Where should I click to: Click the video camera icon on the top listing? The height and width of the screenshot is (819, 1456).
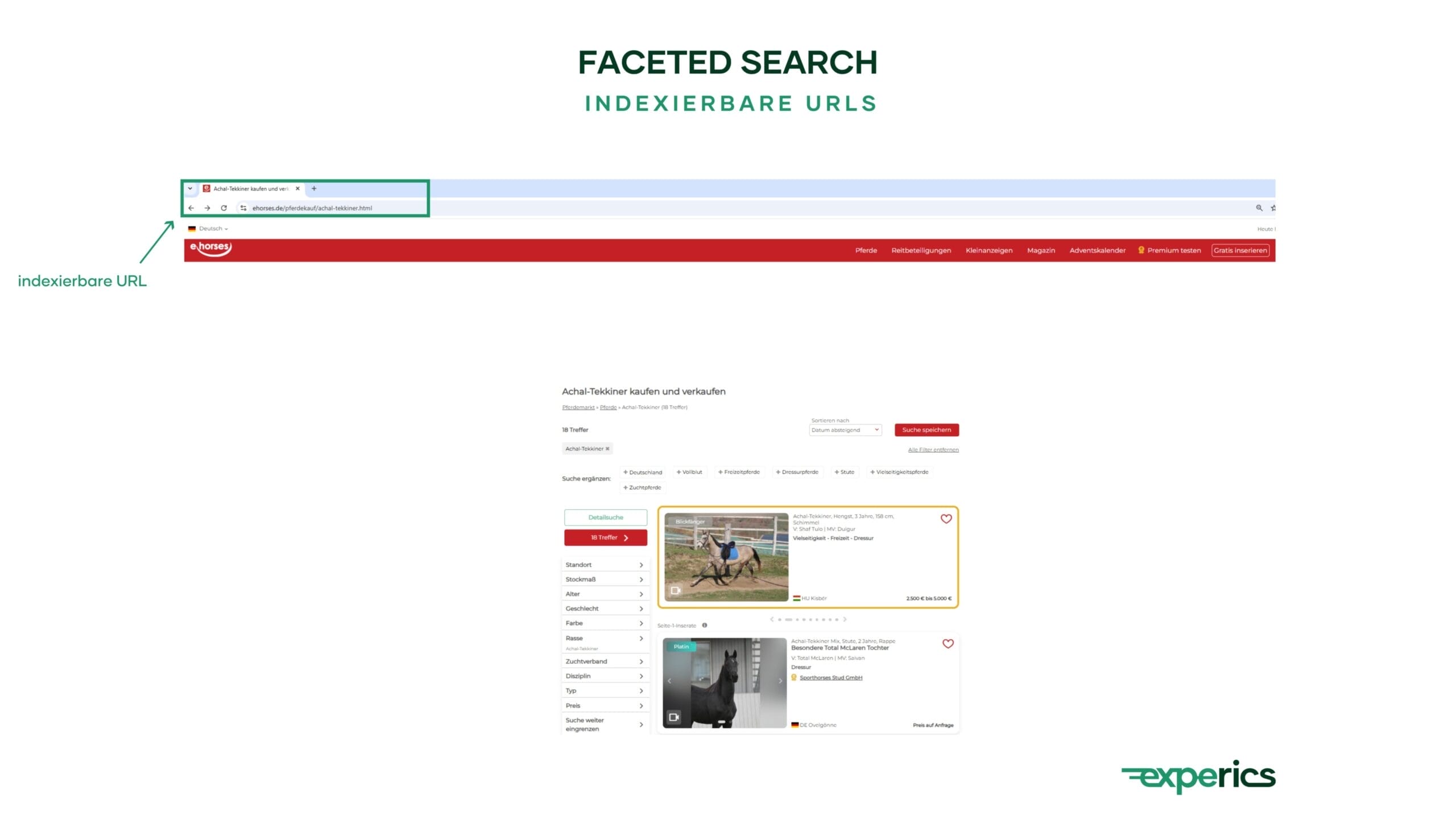tap(675, 591)
